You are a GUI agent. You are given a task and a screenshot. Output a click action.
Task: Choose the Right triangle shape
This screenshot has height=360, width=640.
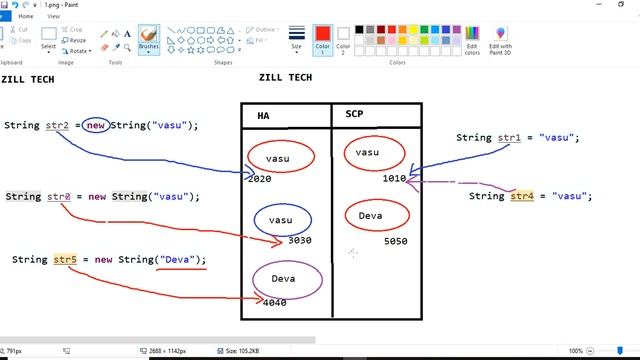(x=171, y=40)
